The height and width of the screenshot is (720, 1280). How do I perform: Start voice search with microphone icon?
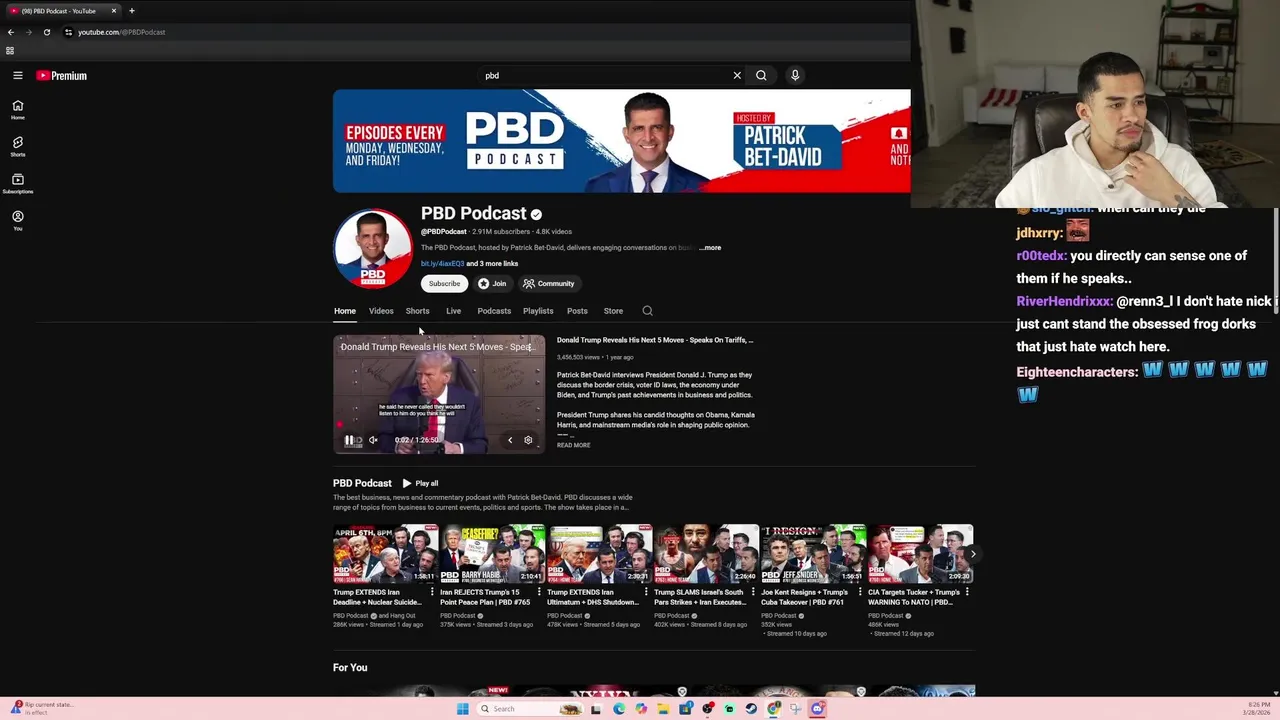795,75
